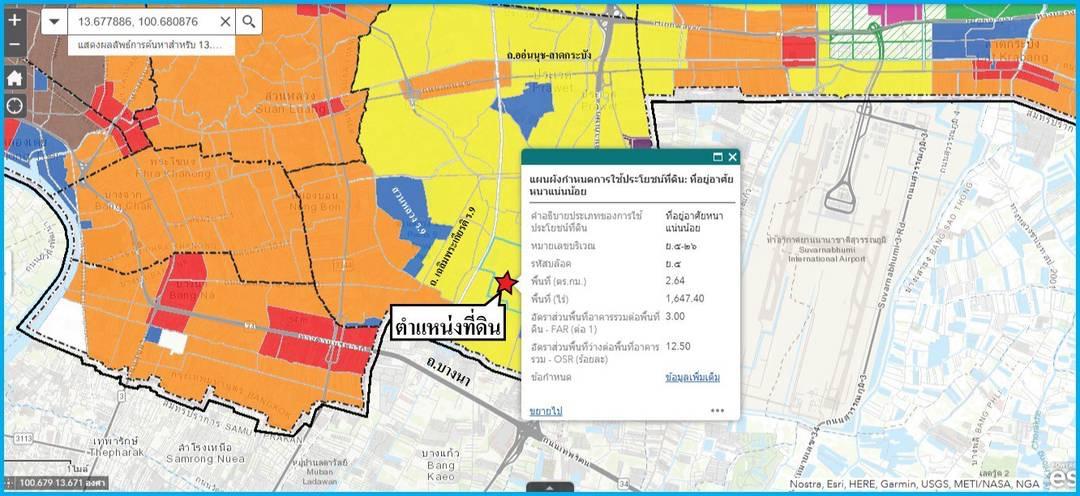Click the popup value 1,647.40
1080x496 pixels.
[685, 298]
